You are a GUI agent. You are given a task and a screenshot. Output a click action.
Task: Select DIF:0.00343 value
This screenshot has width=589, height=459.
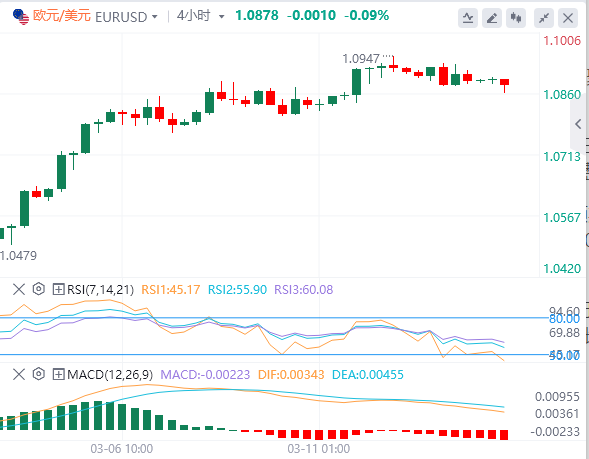tap(291, 374)
